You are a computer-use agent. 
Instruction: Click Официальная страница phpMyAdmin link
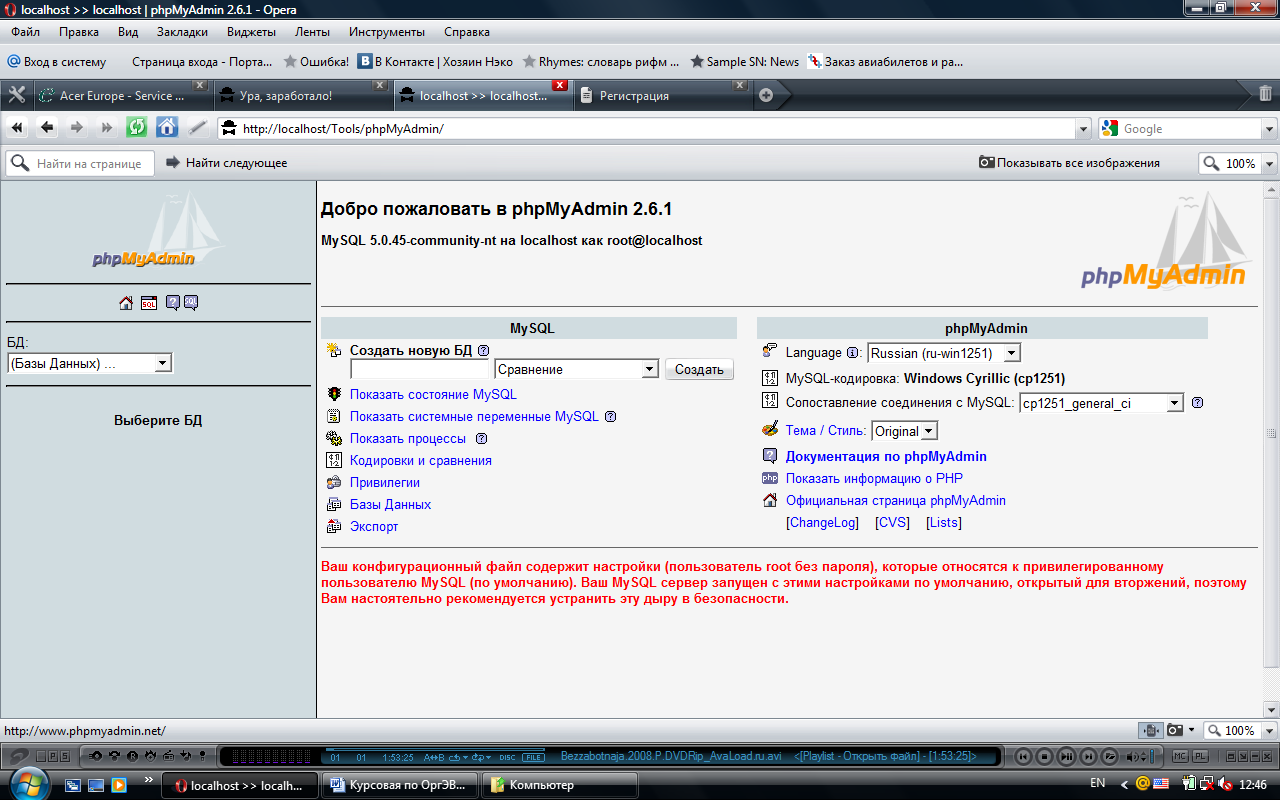pyautogui.click(x=896, y=501)
